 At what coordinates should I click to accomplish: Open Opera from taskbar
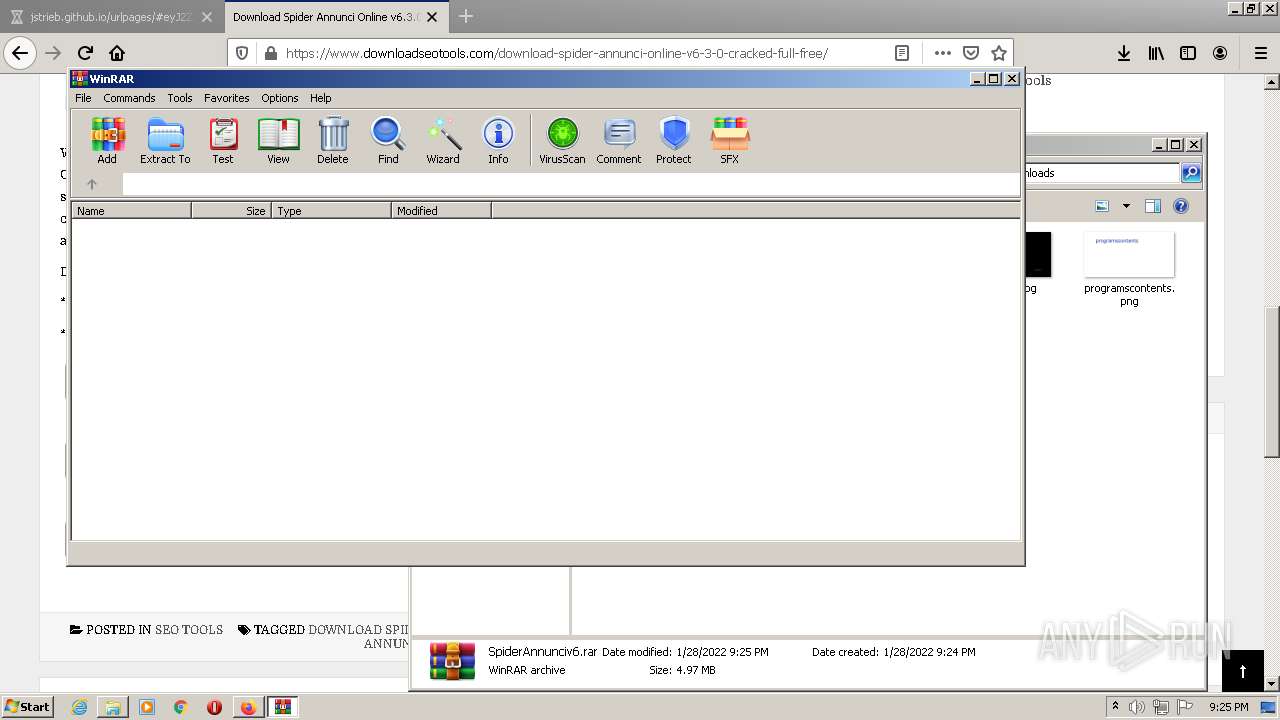(x=214, y=707)
